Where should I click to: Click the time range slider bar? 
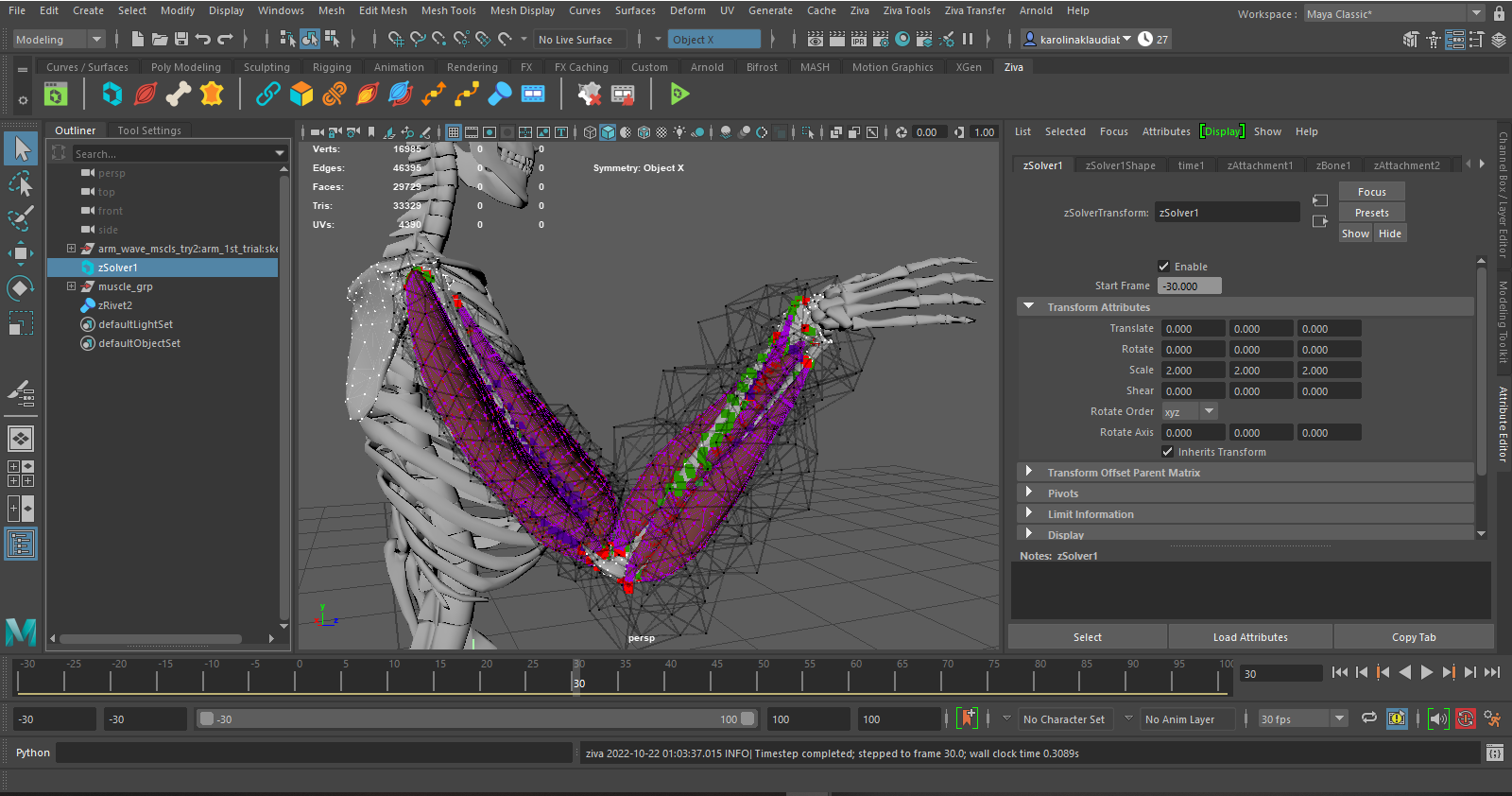tap(477, 718)
